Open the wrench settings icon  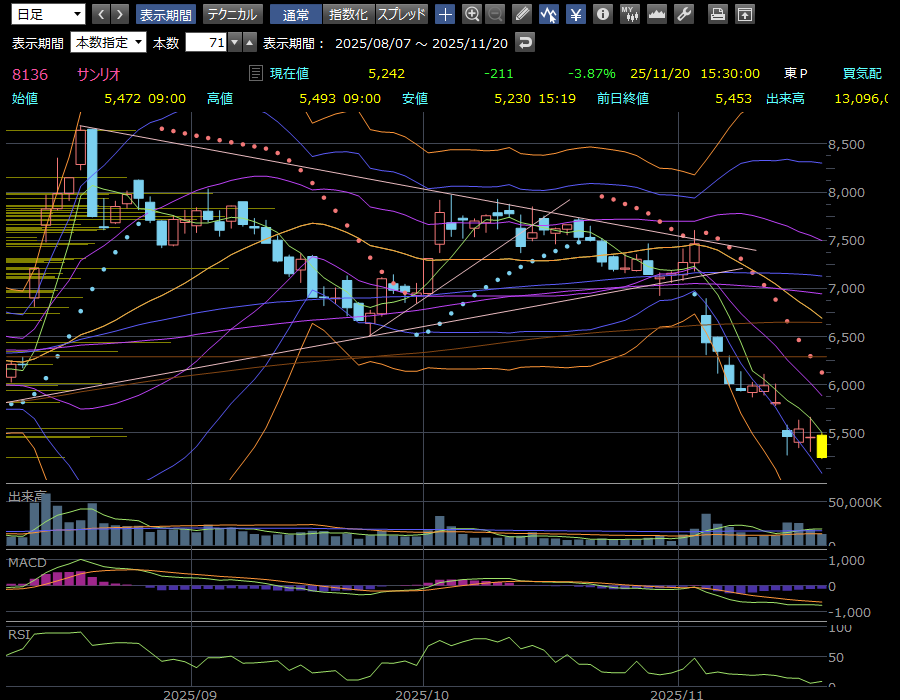tap(684, 14)
